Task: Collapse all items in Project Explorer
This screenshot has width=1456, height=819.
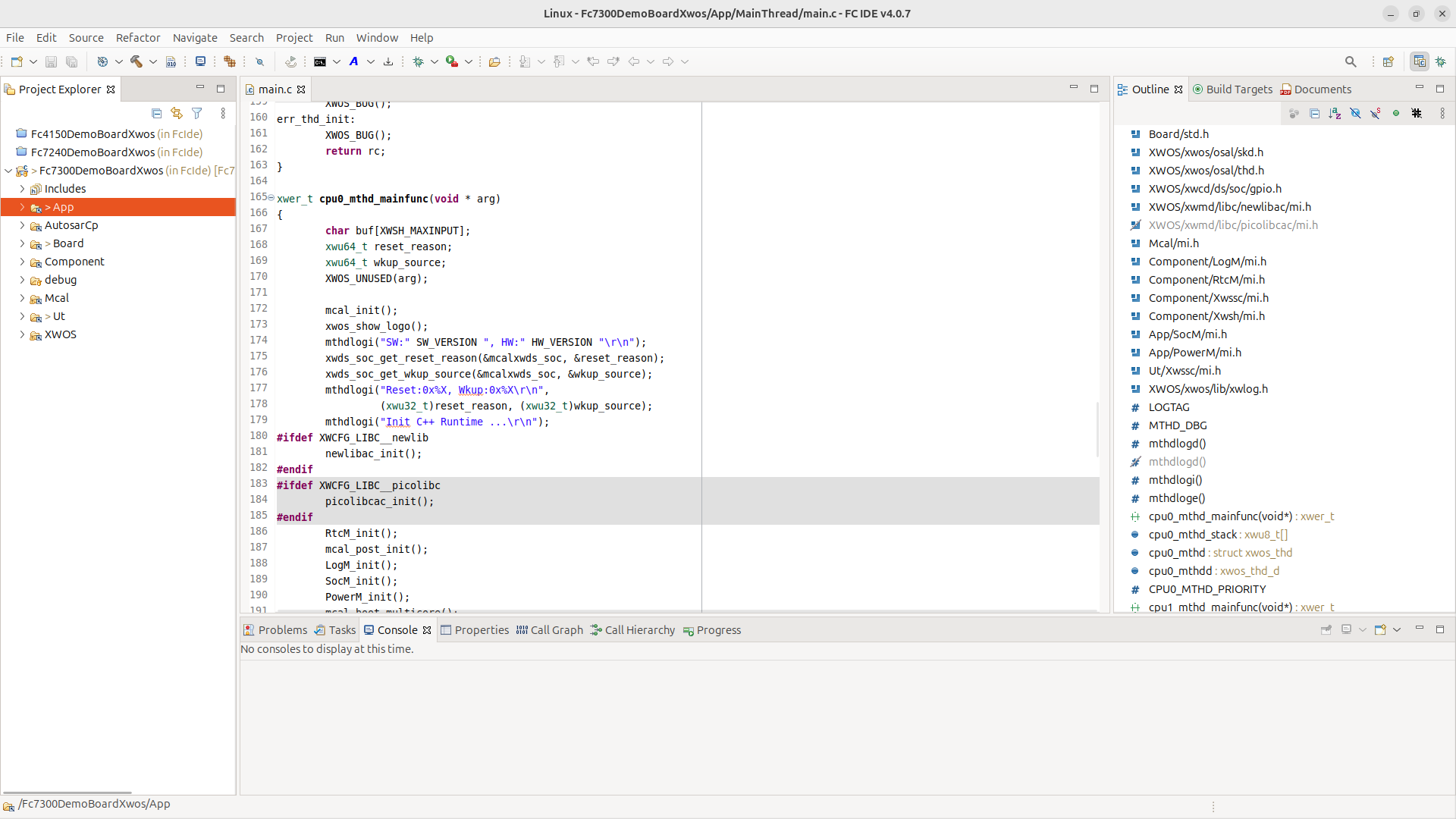Action: click(x=157, y=113)
